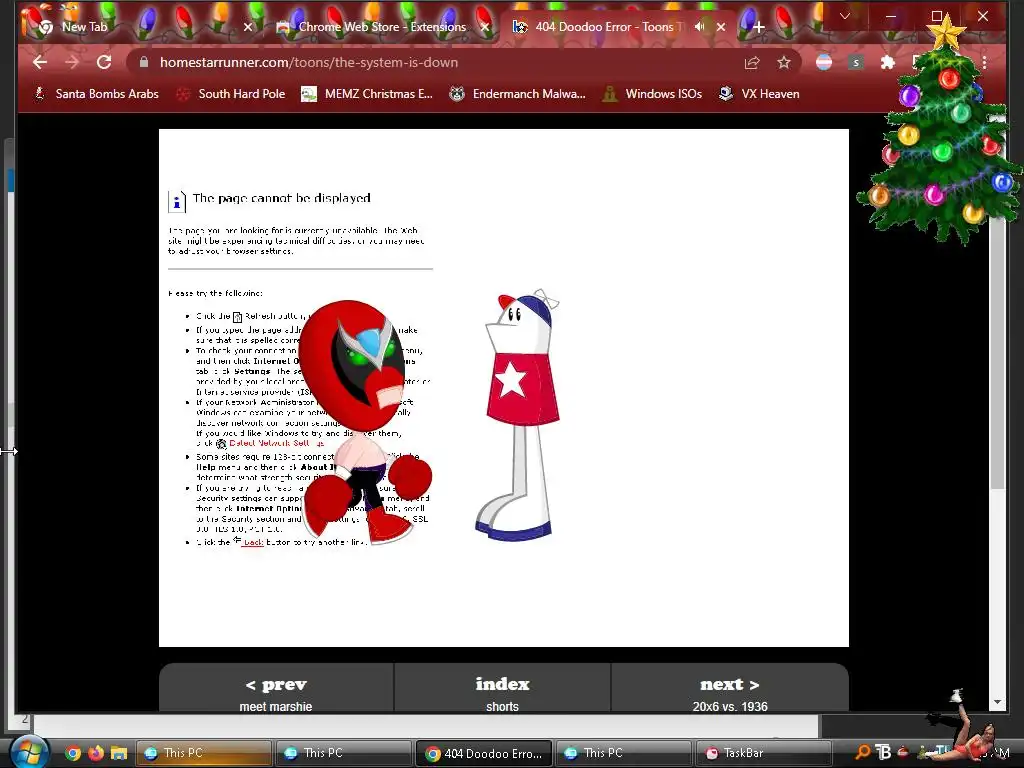This screenshot has width=1024, height=768.
Task: Go back to the previous page
Action: click(40, 63)
